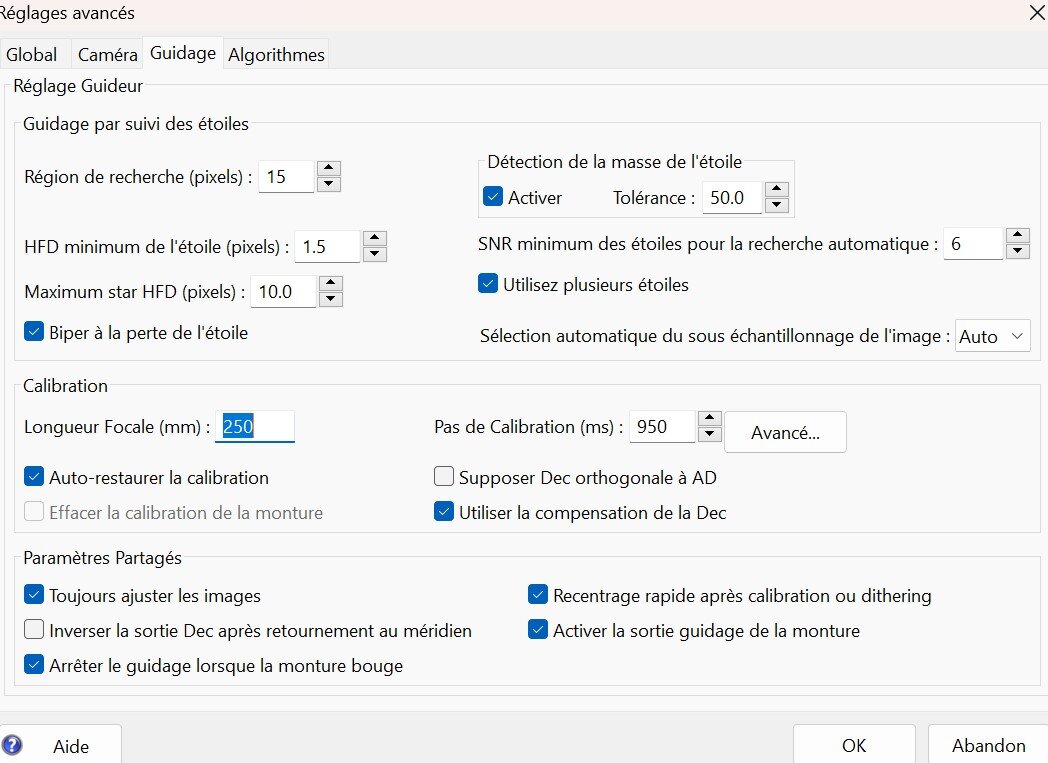The height and width of the screenshot is (763, 1048).
Task: Select the Global tab
Action: point(32,55)
